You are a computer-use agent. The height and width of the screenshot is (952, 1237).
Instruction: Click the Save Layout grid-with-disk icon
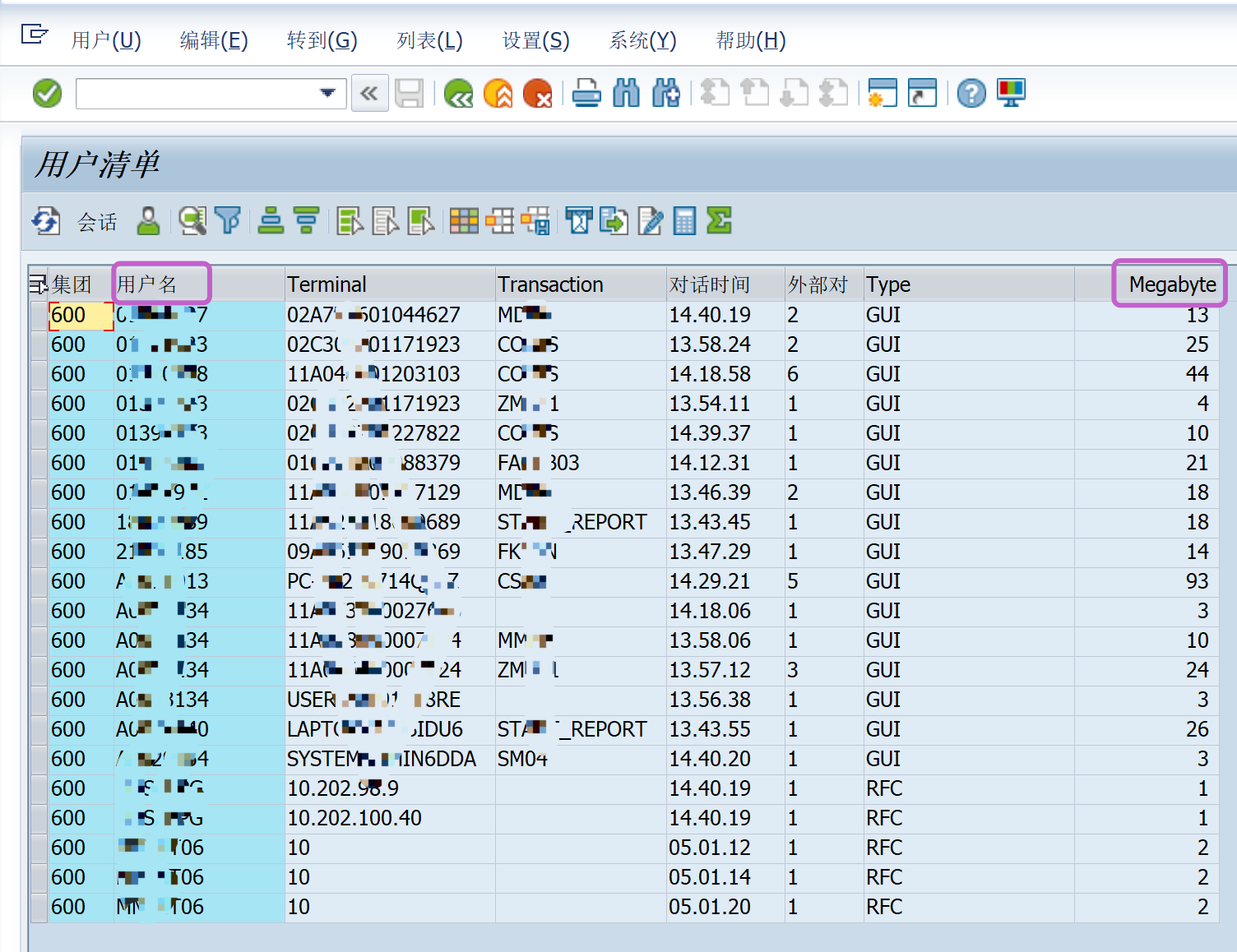coord(535,221)
